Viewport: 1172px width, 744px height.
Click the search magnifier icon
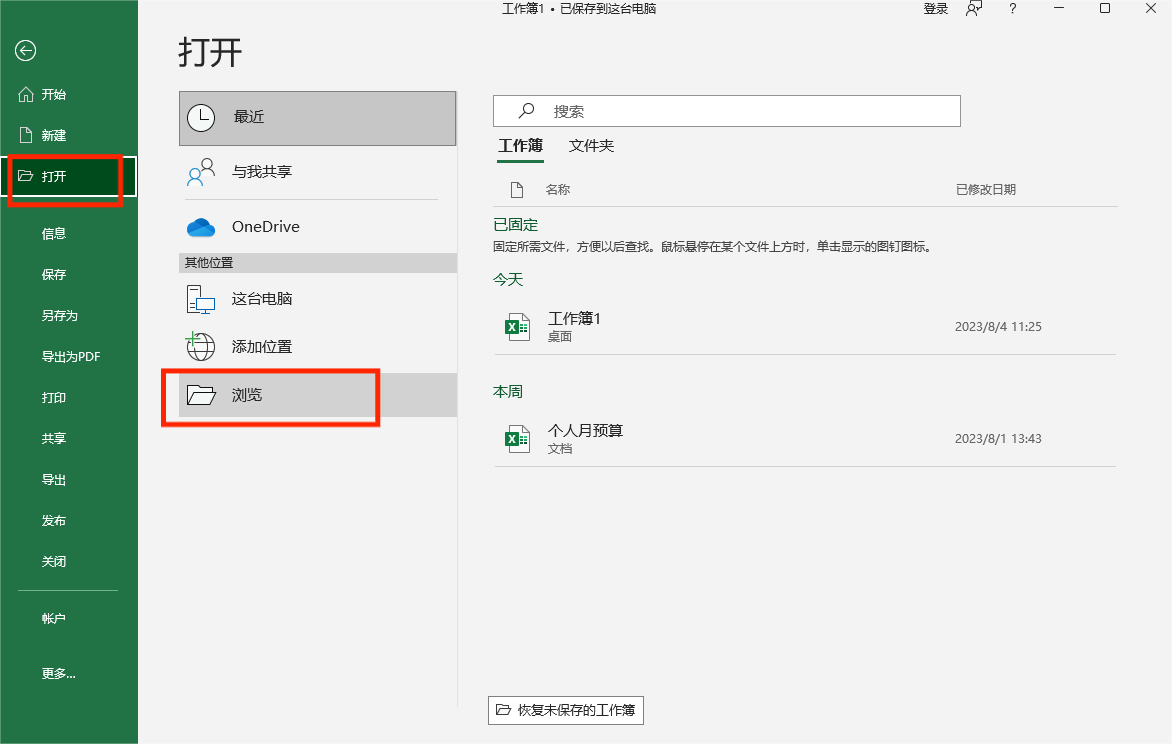coord(527,111)
